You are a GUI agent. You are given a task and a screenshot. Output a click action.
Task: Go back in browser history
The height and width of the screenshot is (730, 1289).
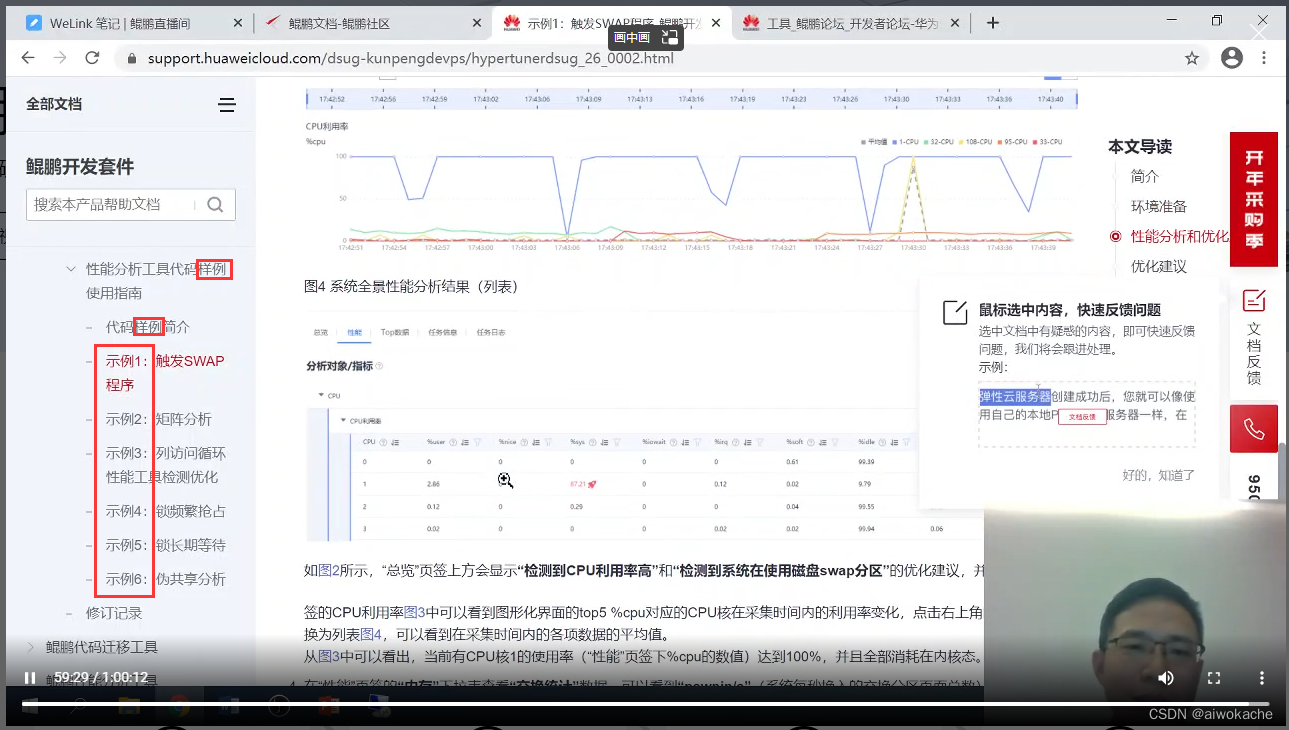coord(28,58)
